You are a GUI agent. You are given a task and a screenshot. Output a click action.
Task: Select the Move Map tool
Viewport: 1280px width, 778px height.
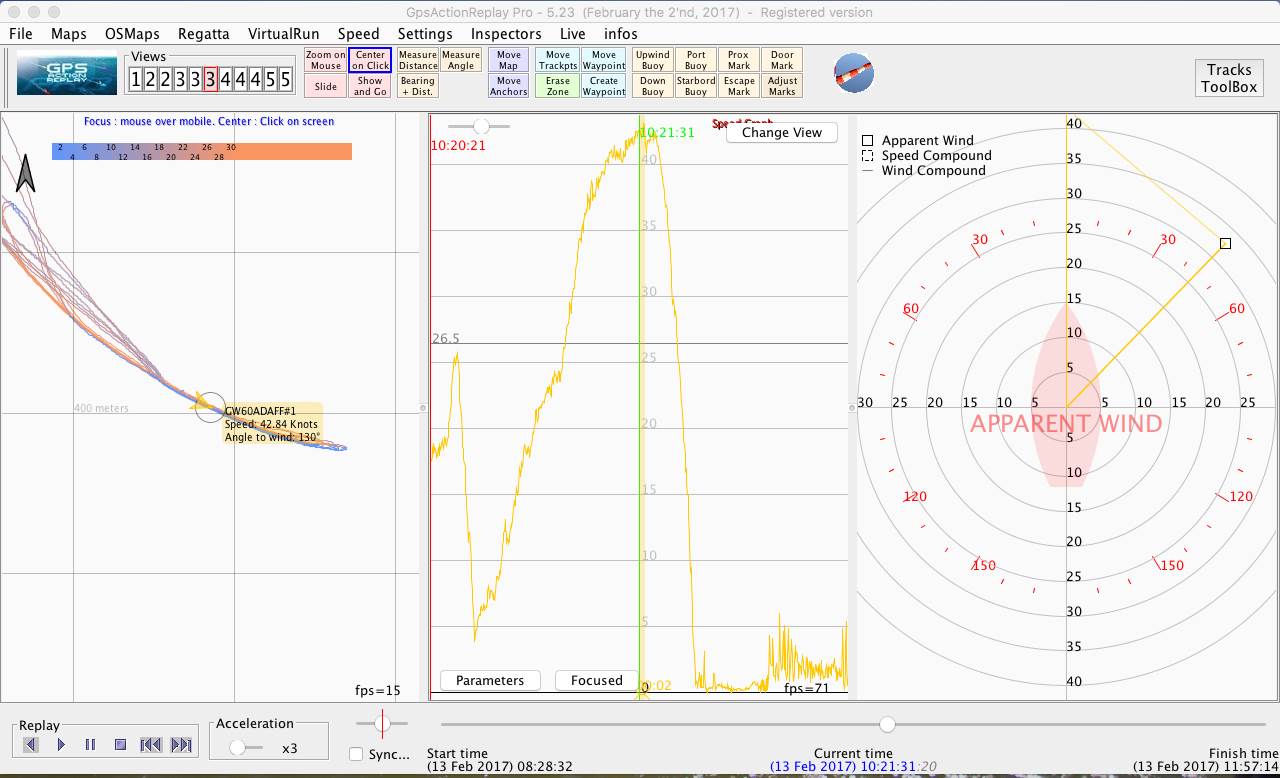[508, 59]
